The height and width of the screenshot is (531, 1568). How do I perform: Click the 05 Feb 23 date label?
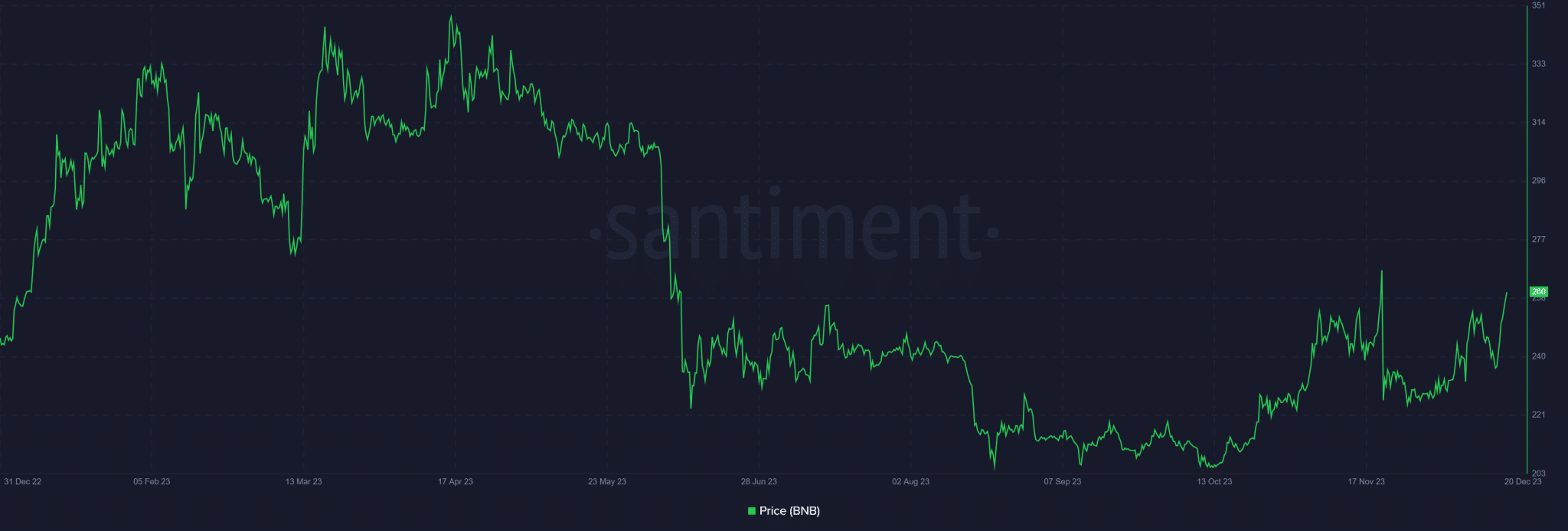[x=152, y=482]
